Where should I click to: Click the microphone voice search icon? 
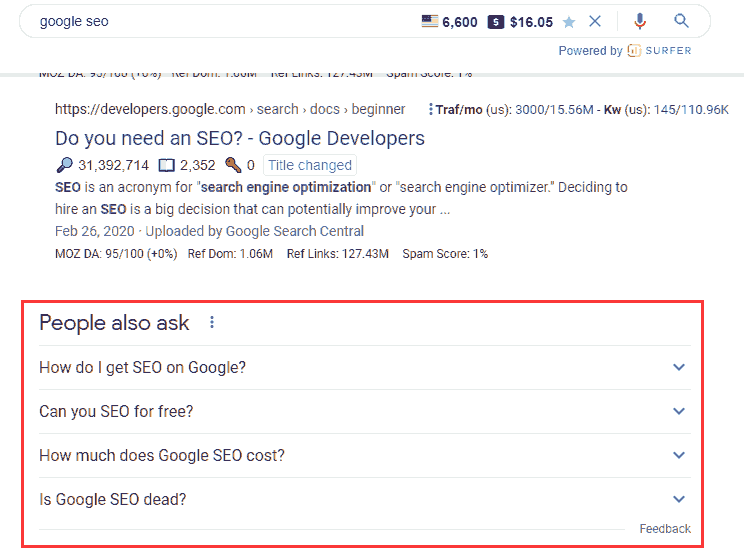click(640, 21)
